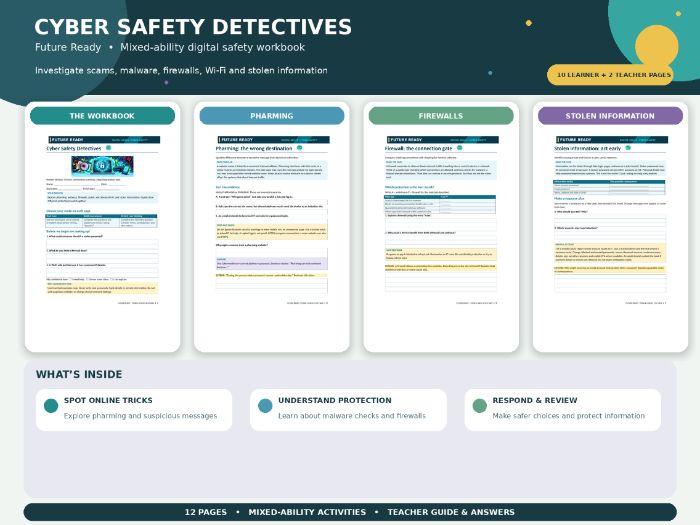700x525 pixels.
Task: Click the teal dot beside Spot Online Tricks
Action: click(51, 406)
